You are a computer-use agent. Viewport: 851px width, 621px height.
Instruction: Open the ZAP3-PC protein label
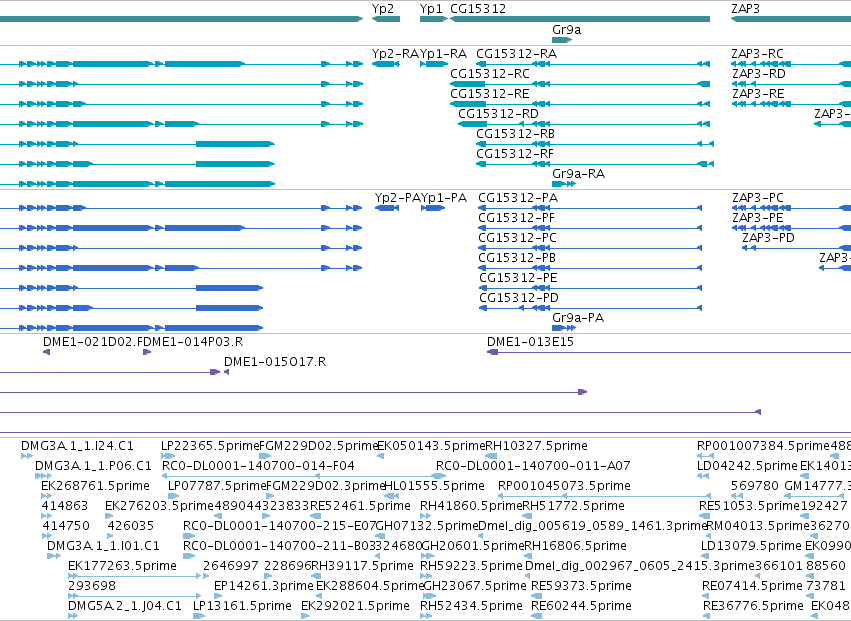[x=758, y=198]
